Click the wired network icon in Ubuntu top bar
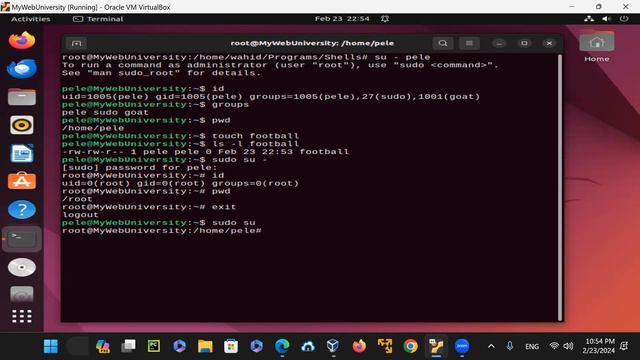This screenshot has width=640, height=360. pos(589,19)
